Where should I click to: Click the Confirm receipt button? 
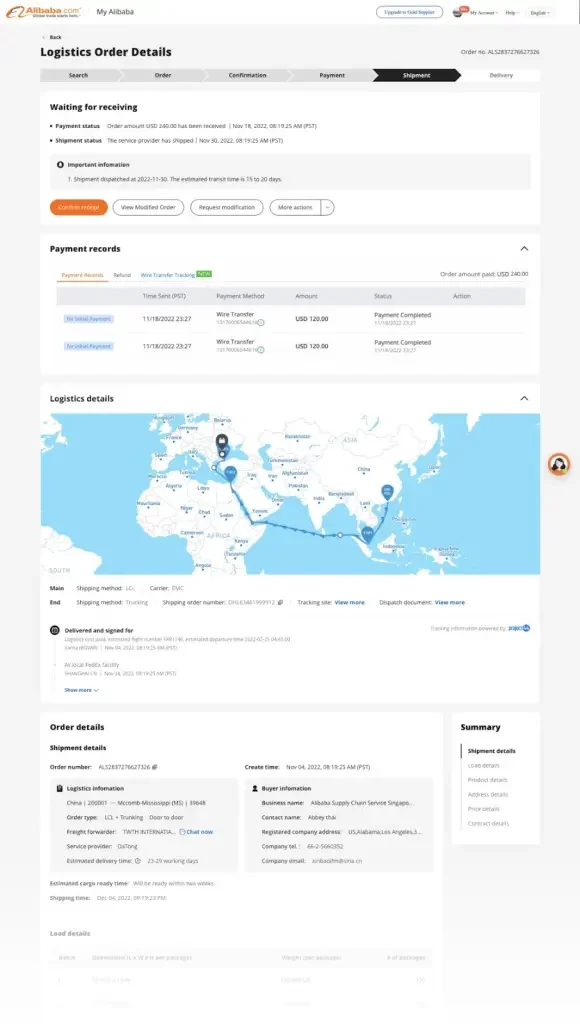[78, 207]
